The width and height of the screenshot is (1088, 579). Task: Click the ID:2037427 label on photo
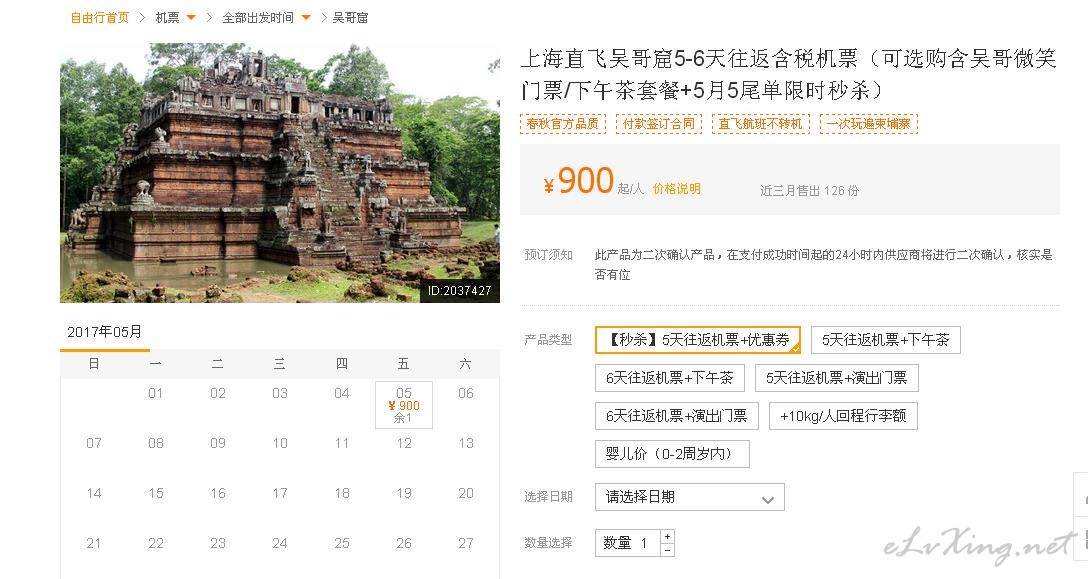click(x=459, y=290)
